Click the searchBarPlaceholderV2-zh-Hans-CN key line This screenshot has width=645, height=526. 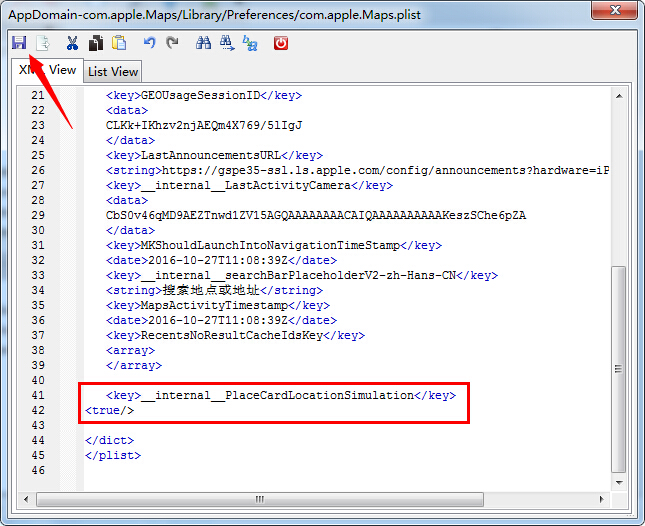[x=302, y=276]
